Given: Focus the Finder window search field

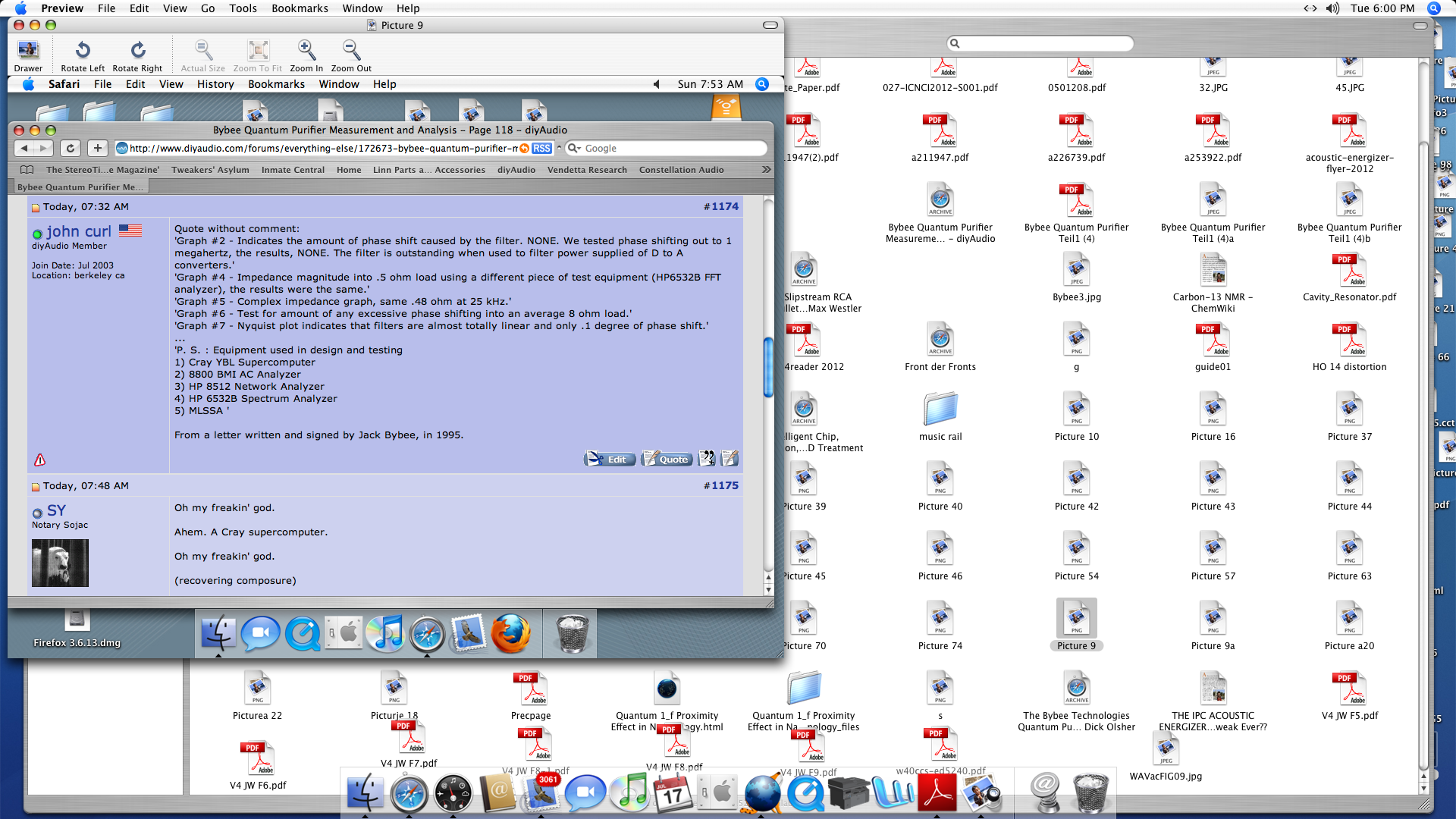Looking at the screenshot, I should [x=1041, y=43].
